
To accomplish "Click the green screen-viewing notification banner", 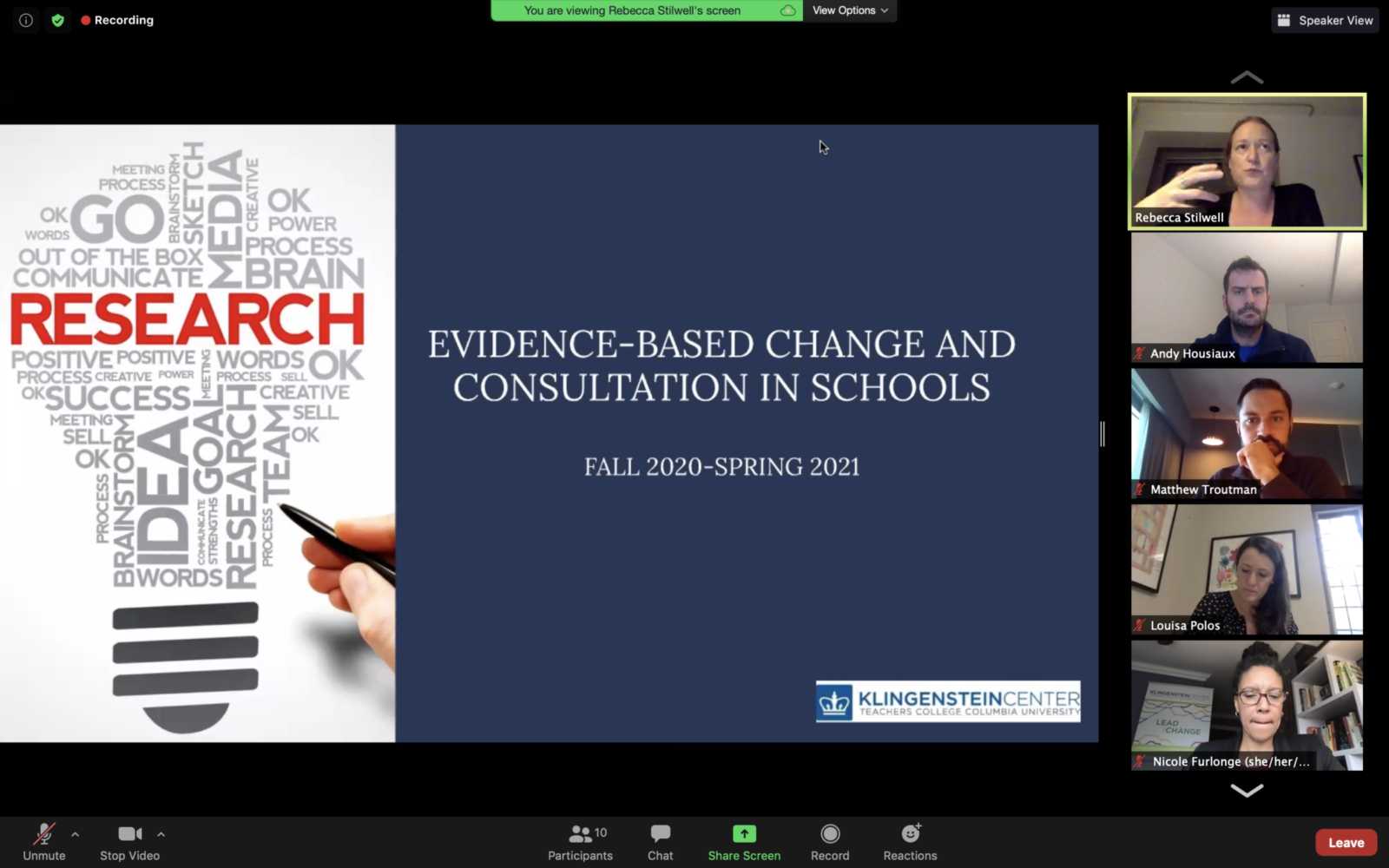I will click(x=645, y=10).
